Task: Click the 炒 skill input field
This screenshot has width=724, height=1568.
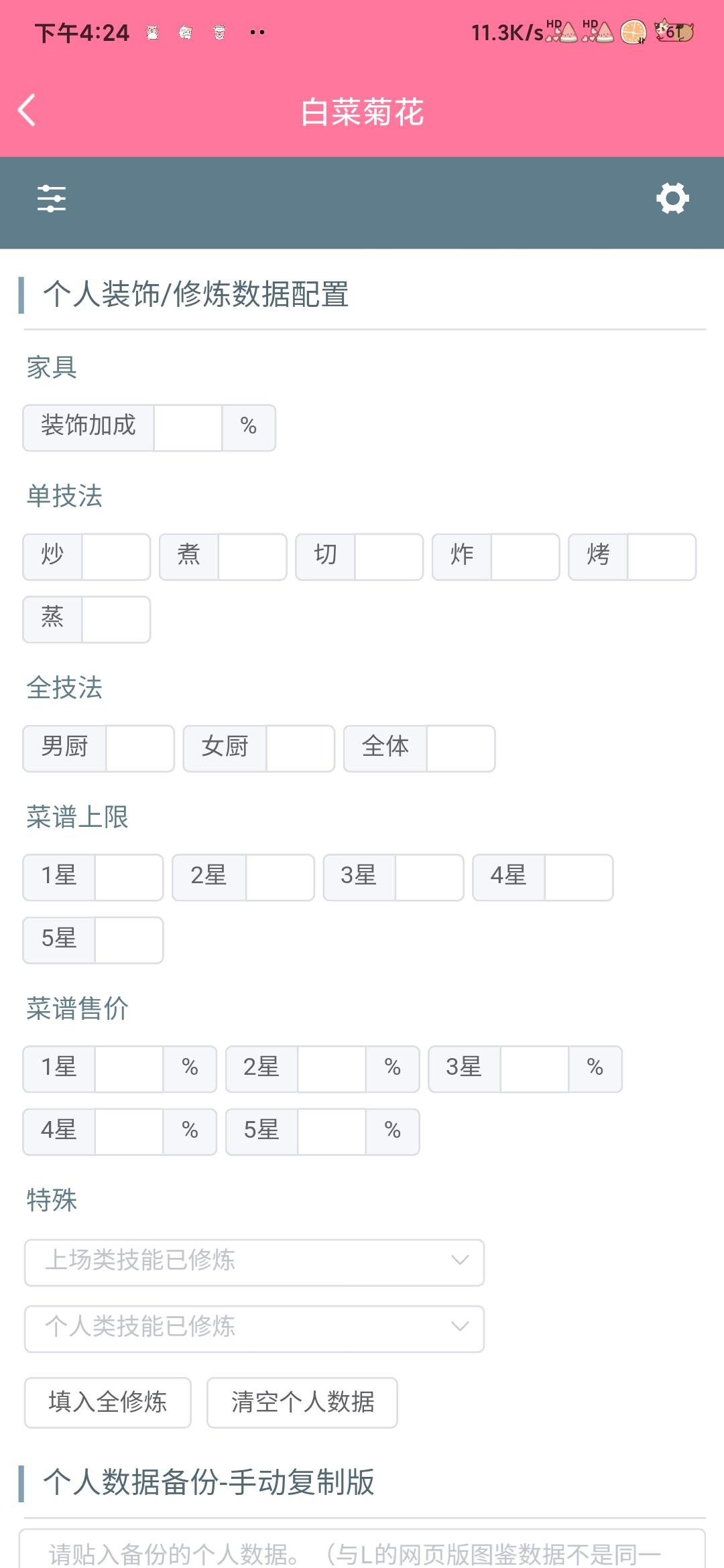Action: (x=115, y=557)
